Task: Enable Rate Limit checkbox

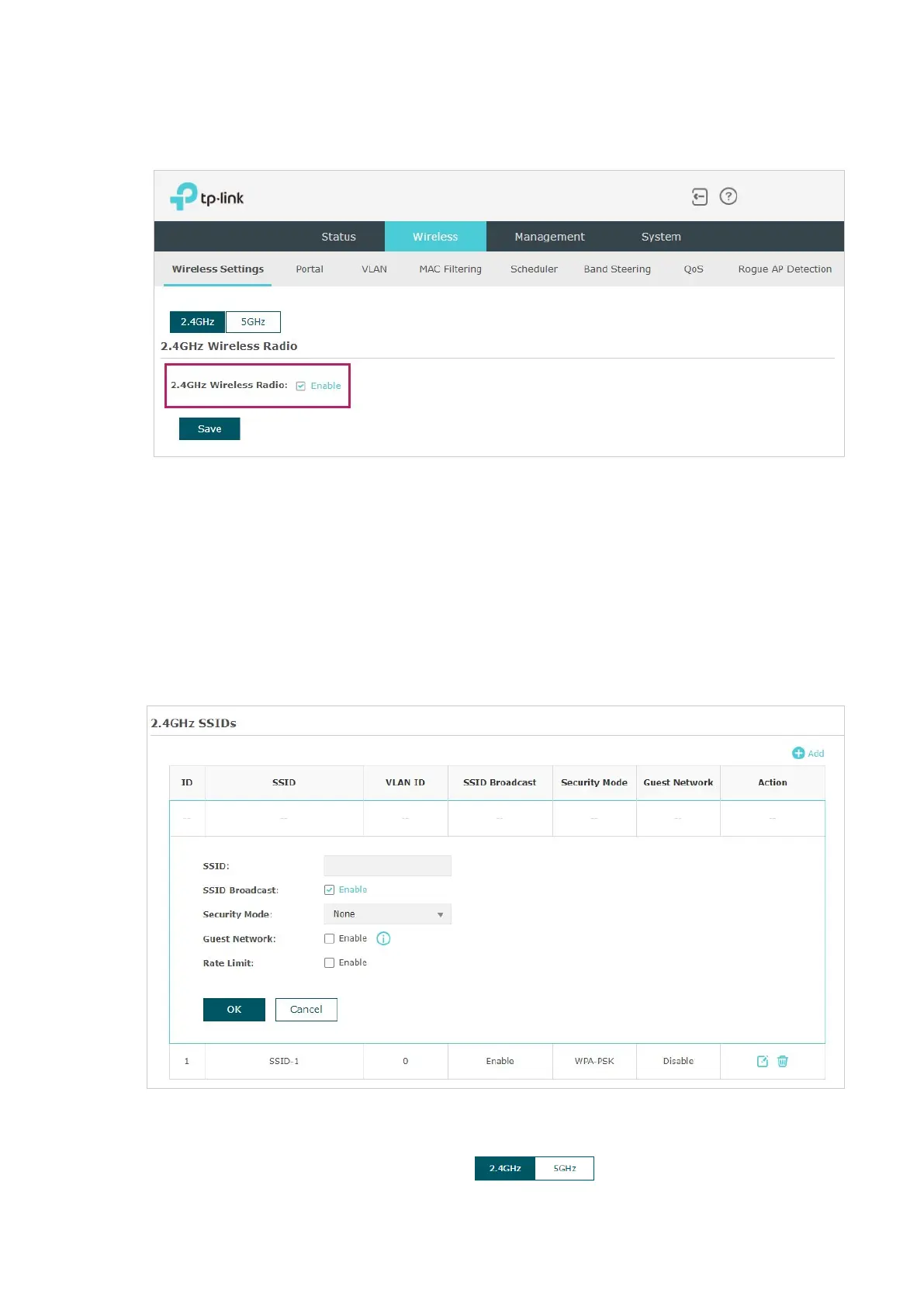Action: pyautogui.click(x=329, y=962)
